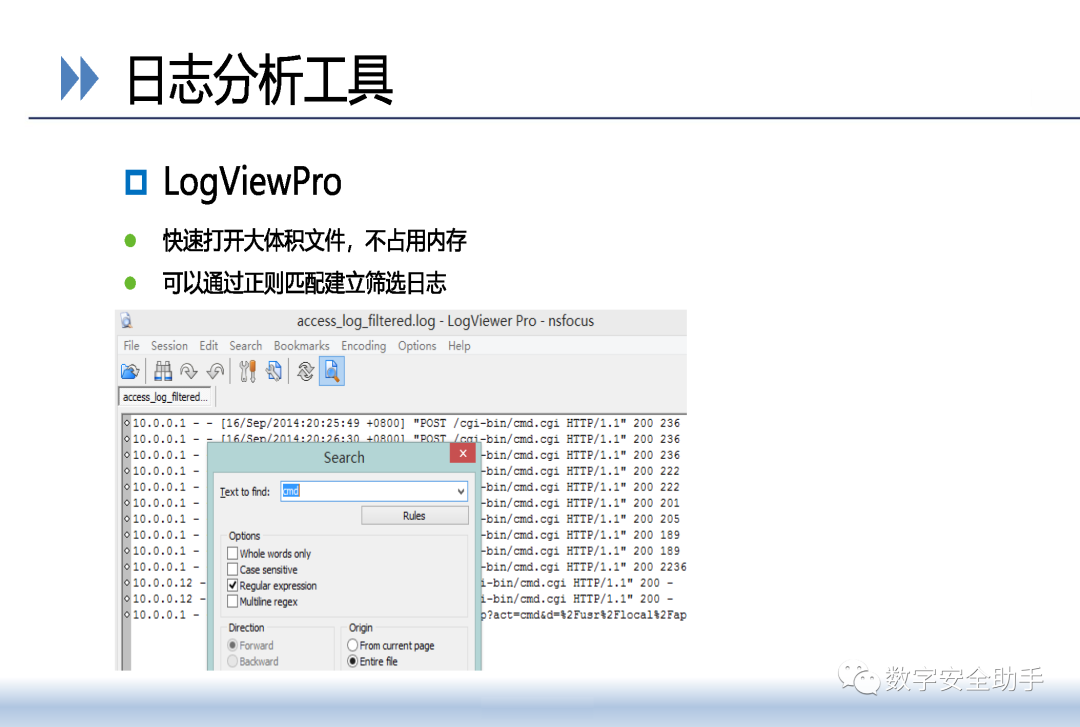The width and height of the screenshot is (1080, 727).
Task: Open the Bookmarks menu
Action: (302, 346)
